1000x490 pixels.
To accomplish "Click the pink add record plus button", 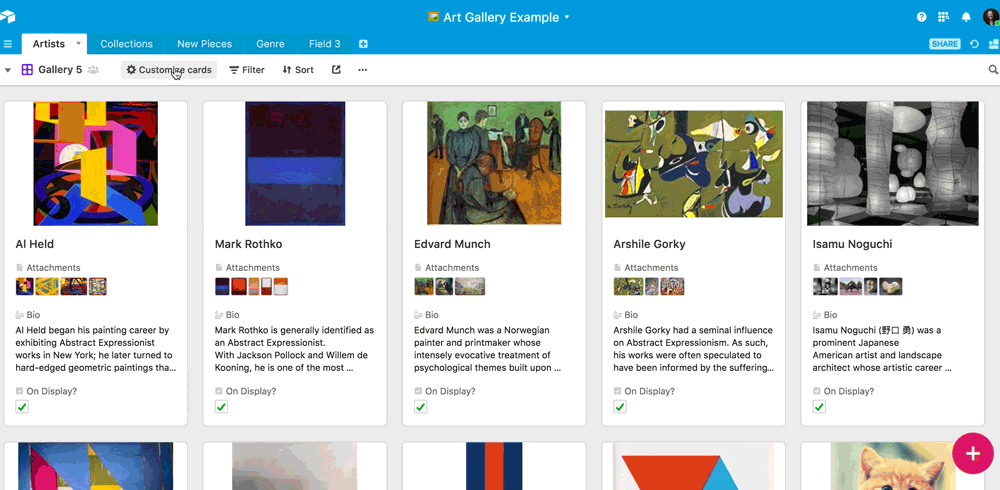I will 973,453.
